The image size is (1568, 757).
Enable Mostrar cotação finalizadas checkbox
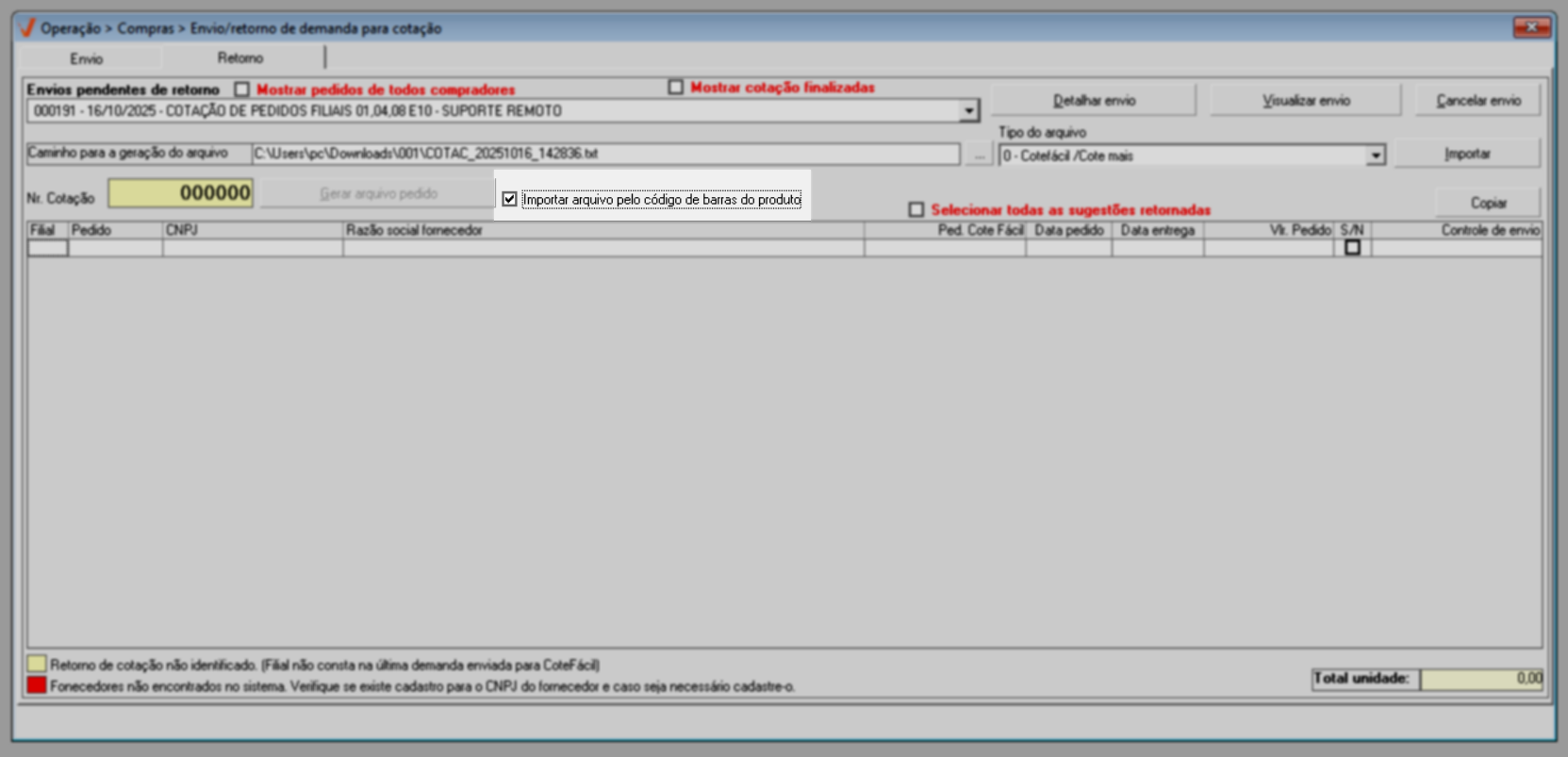pyautogui.click(x=675, y=87)
